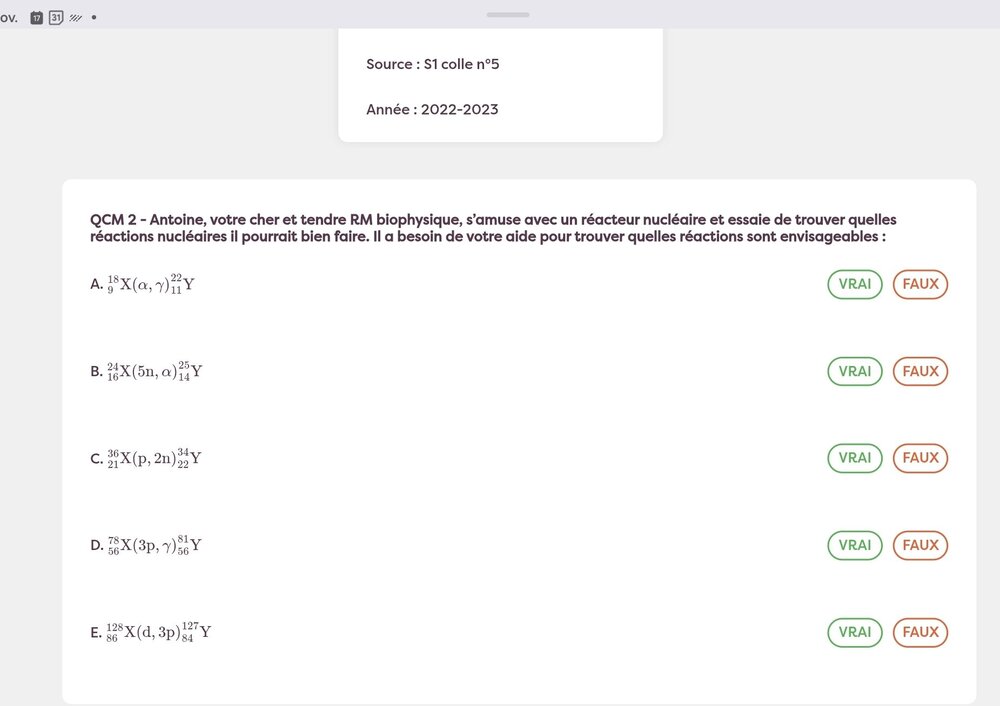Viewport: 1000px width, 706px height.
Task: Click the equation of statement A
Action: (x=147, y=284)
